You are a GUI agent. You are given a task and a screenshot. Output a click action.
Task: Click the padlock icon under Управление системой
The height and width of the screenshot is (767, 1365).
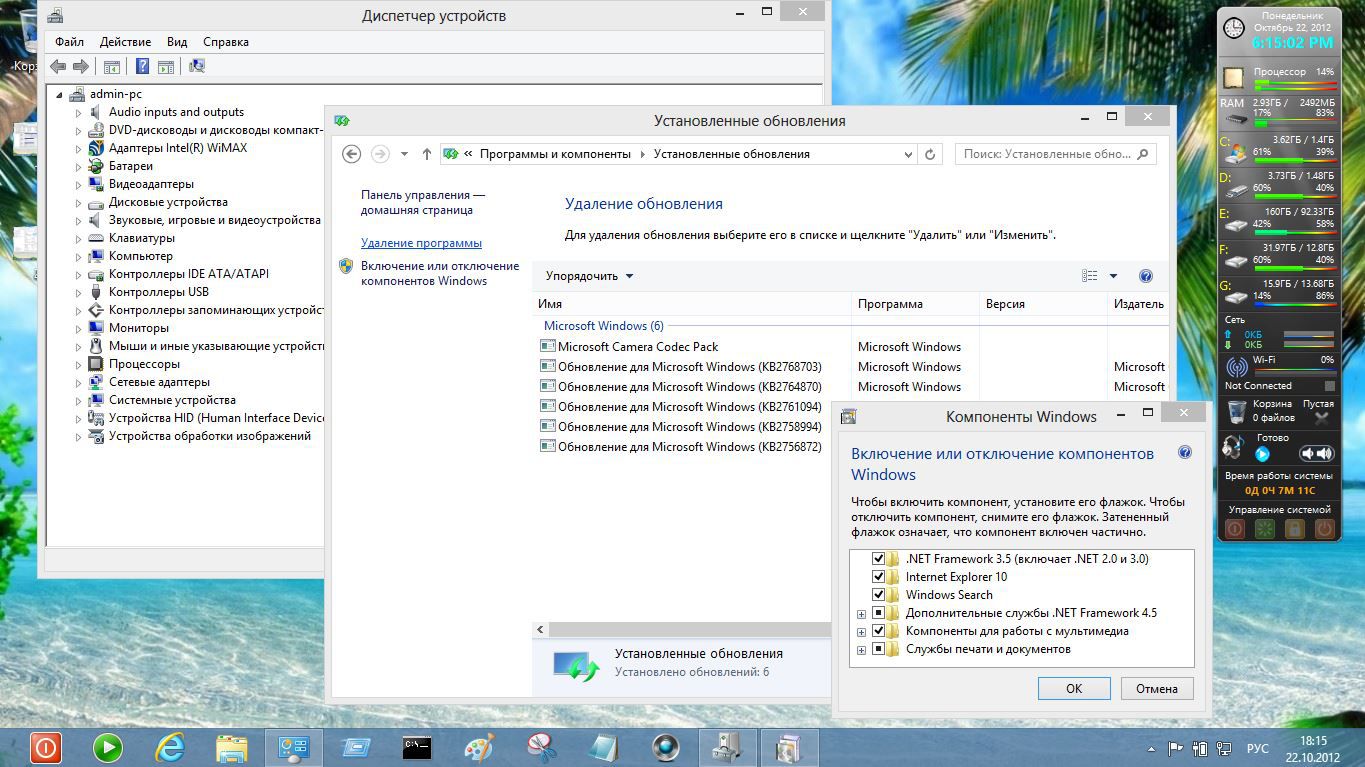[x=1295, y=529]
